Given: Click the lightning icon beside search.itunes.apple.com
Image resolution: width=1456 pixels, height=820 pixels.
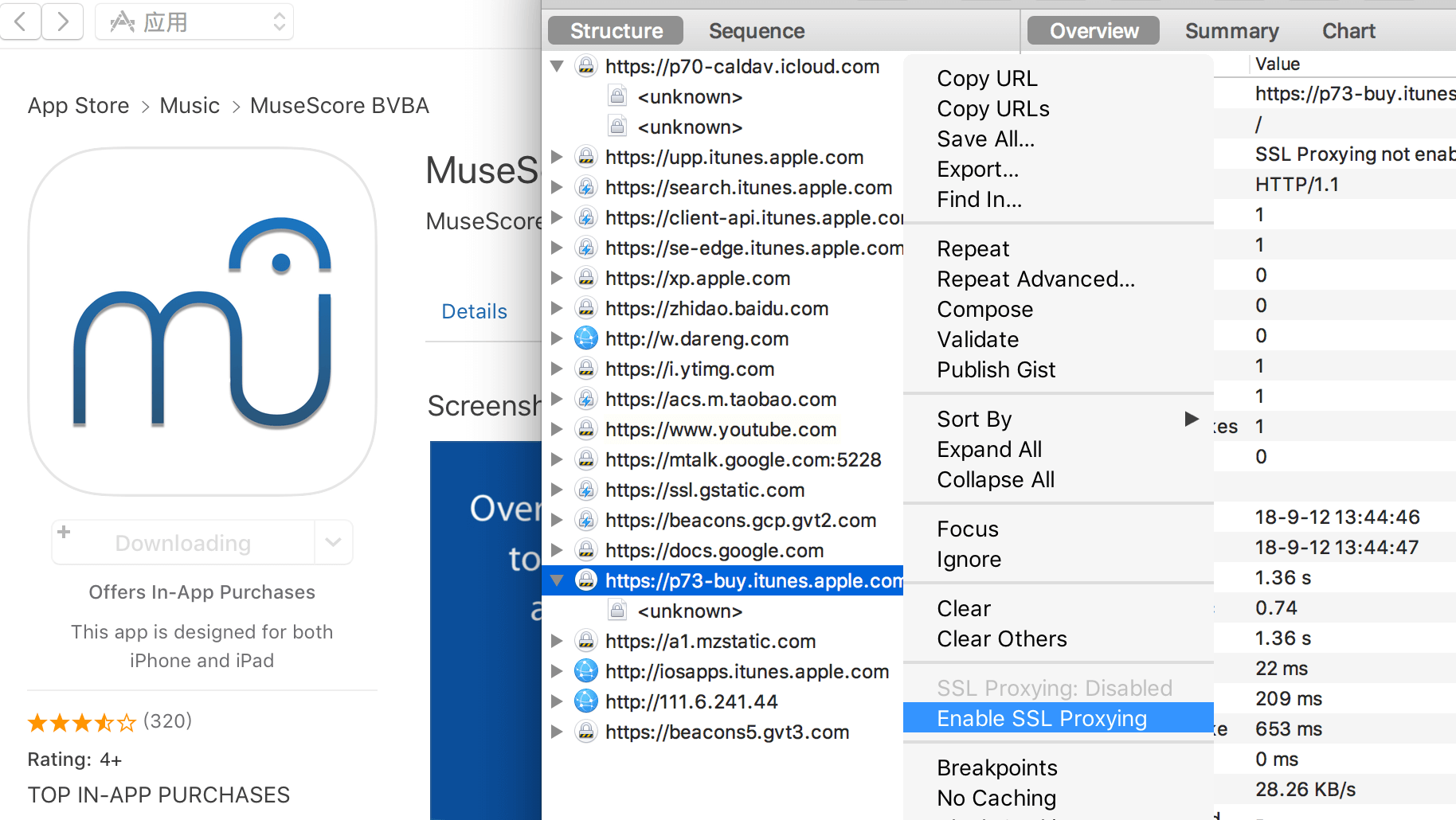Looking at the screenshot, I should click(x=586, y=187).
